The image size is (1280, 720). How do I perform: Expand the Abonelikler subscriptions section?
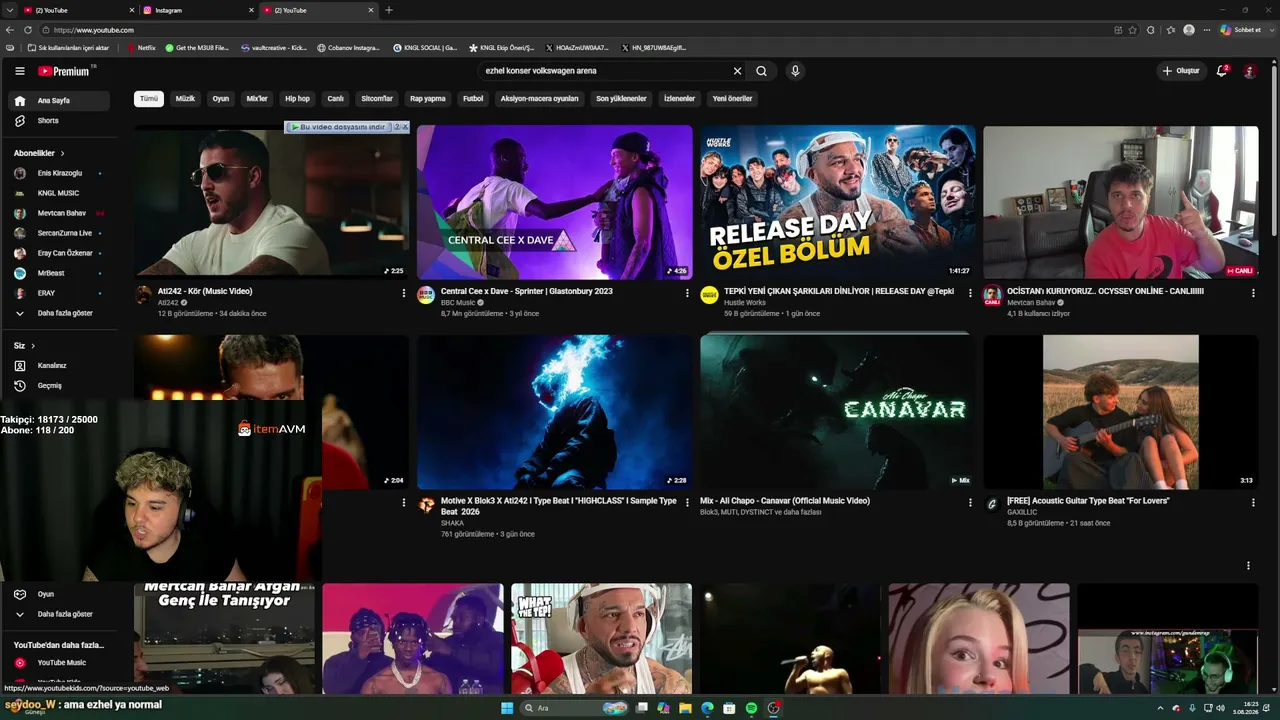40,153
